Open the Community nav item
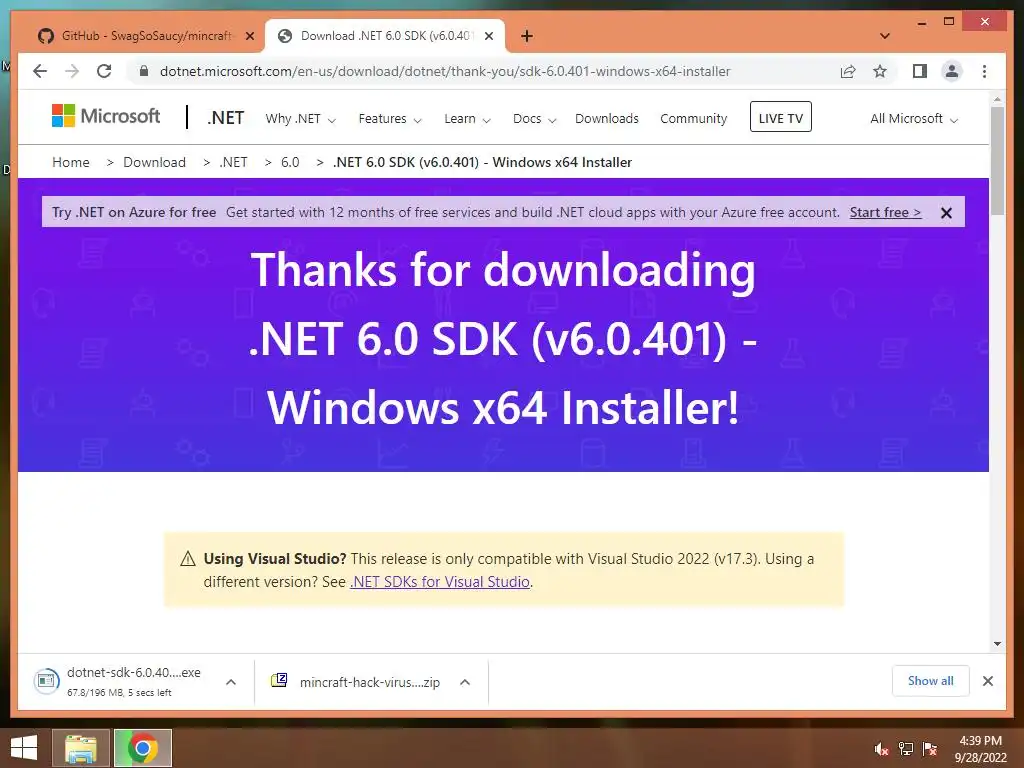This screenshot has width=1024, height=768. (x=694, y=119)
